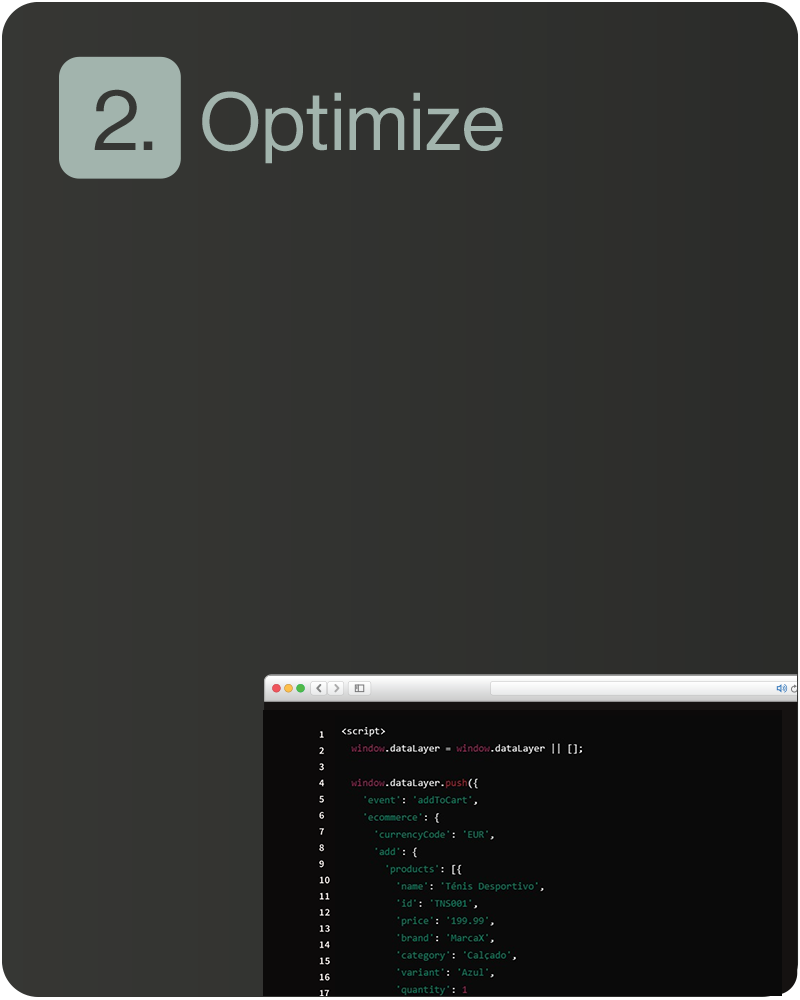Click the 'EUR' currency code value
Screen dimensions: 800x1000
(478, 834)
